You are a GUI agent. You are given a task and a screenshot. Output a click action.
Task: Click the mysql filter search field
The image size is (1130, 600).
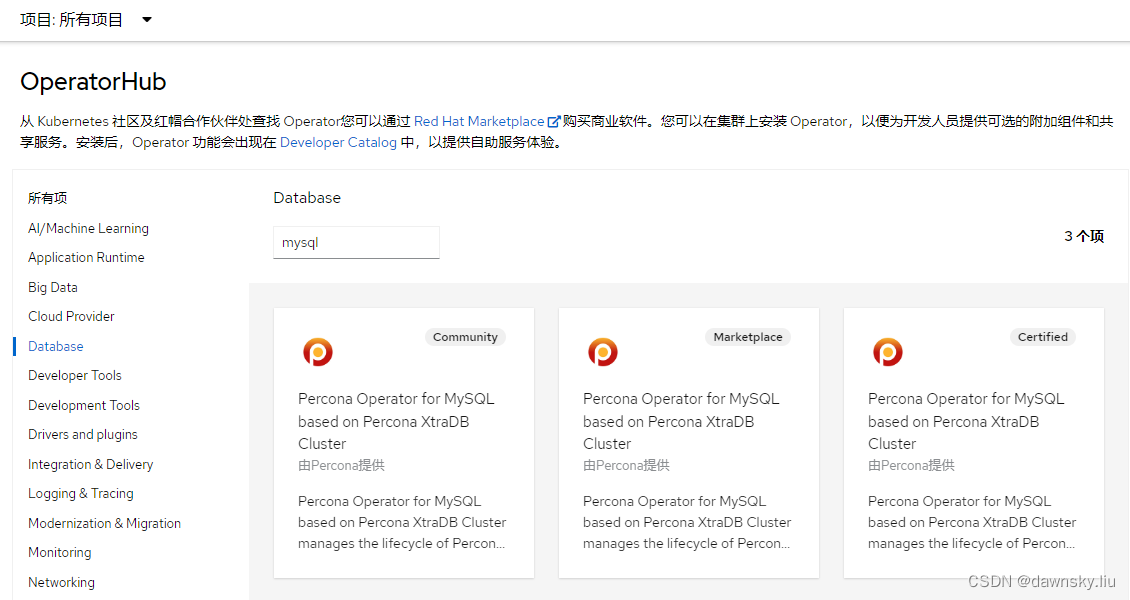[x=356, y=243]
